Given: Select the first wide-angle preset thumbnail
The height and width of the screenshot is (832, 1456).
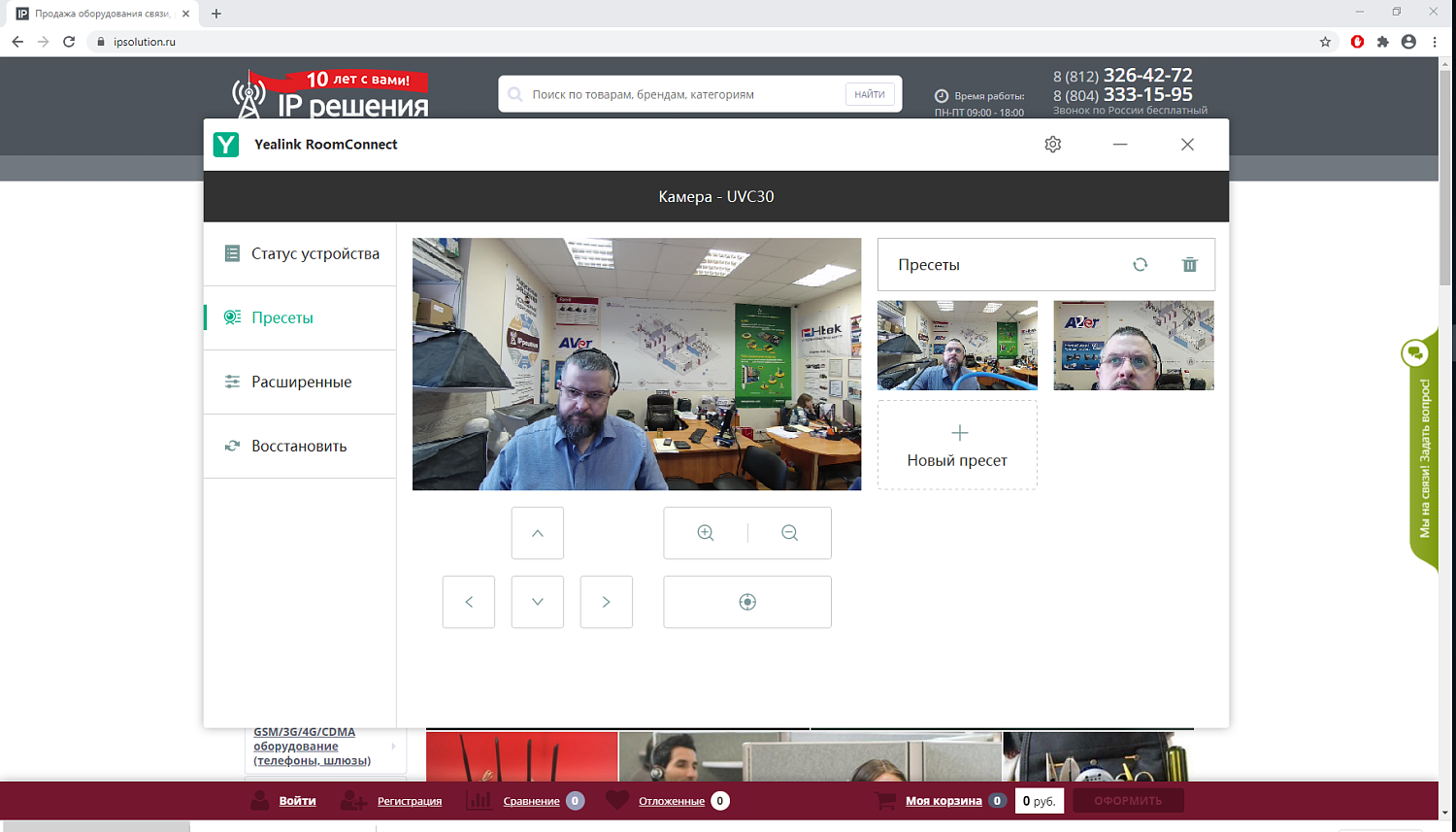Looking at the screenshot, I should pos(957,346).
